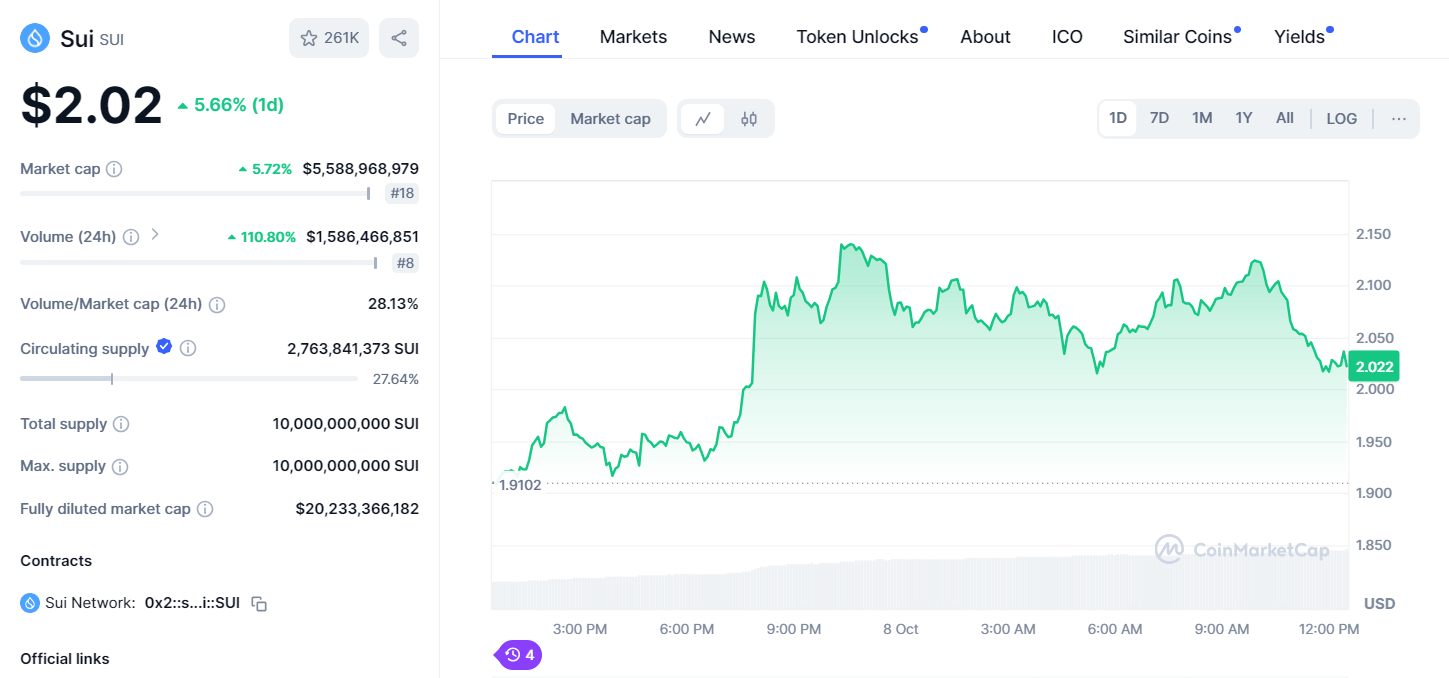Click the 1.9102 opening price label

coord(520,485)
